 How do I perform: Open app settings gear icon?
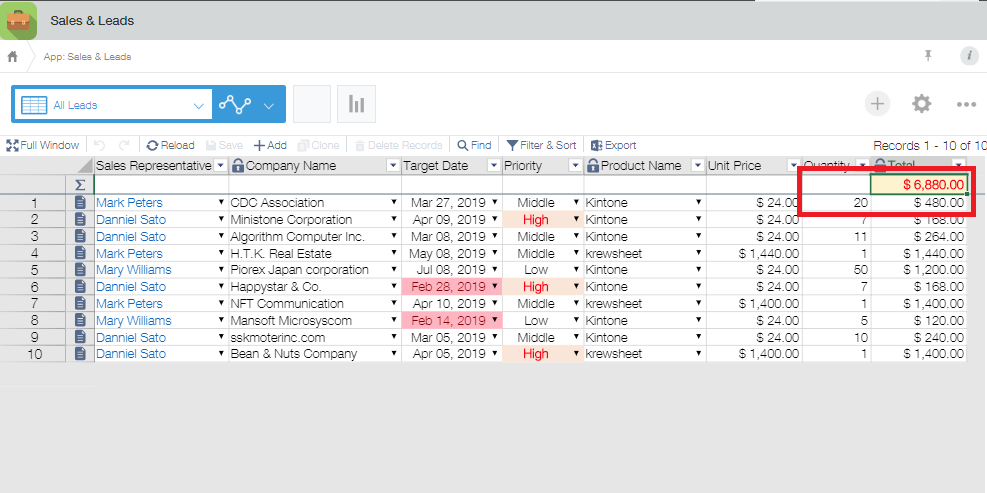(921, 104)
